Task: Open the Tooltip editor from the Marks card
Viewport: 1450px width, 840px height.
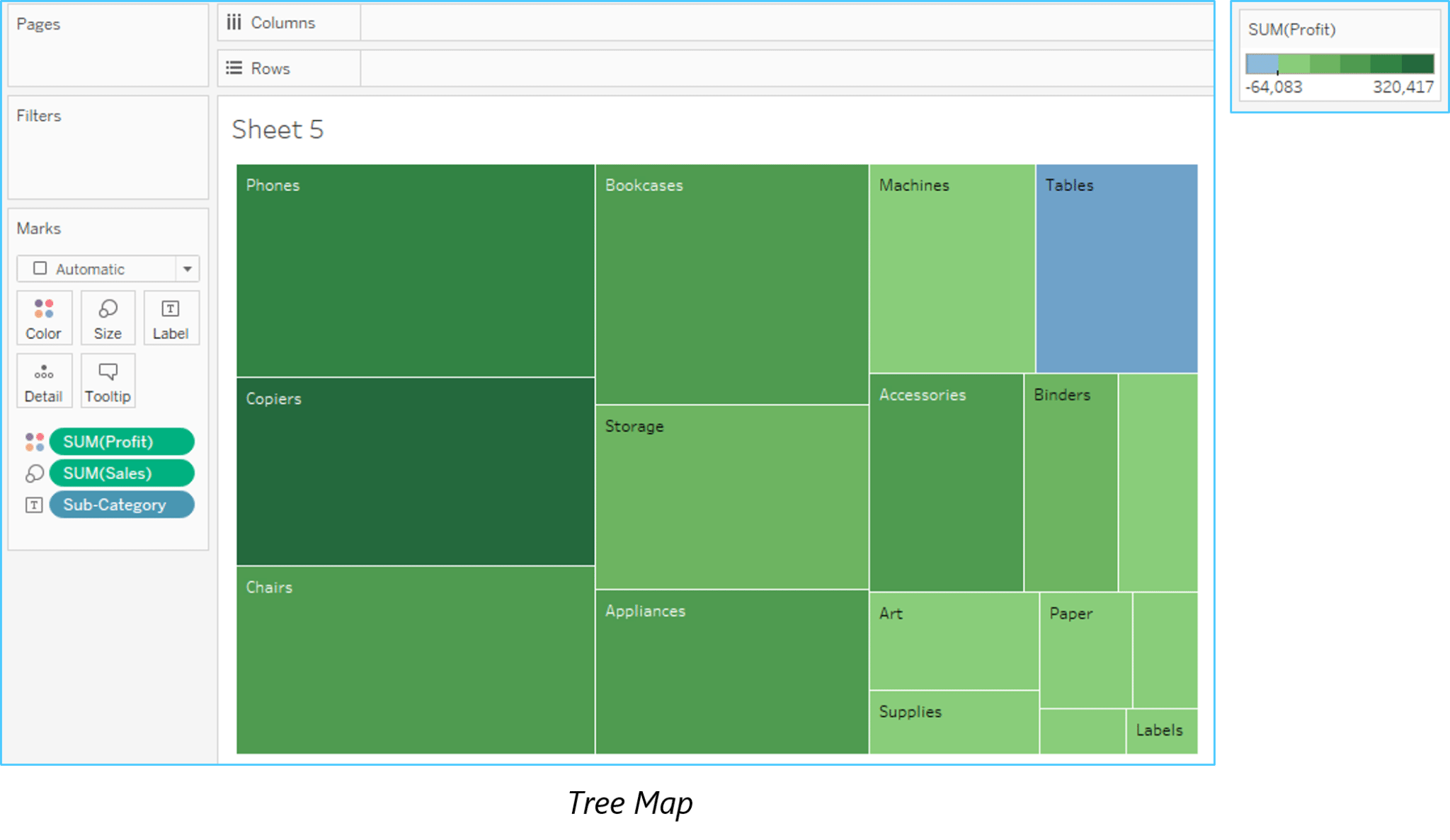Action: [108, 381]
